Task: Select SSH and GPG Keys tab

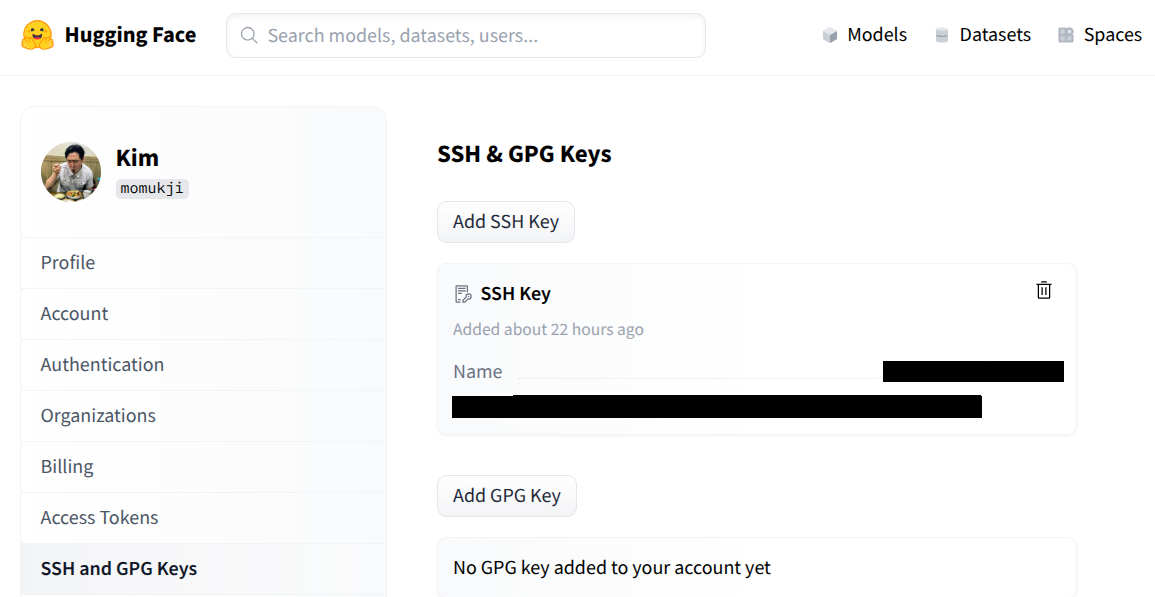Action: [x=119, y=568]
